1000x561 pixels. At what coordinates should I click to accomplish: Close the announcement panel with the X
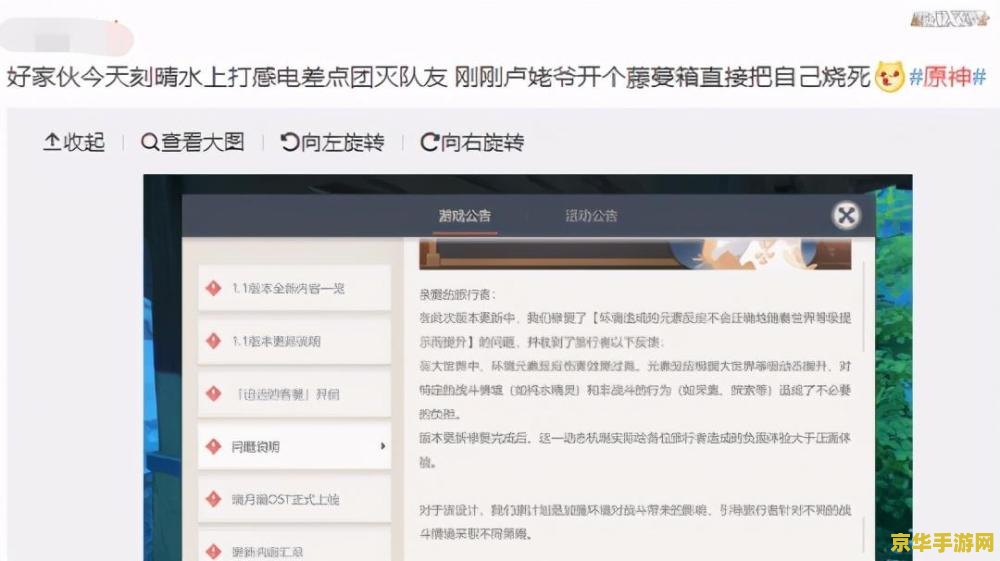[846, 215]
